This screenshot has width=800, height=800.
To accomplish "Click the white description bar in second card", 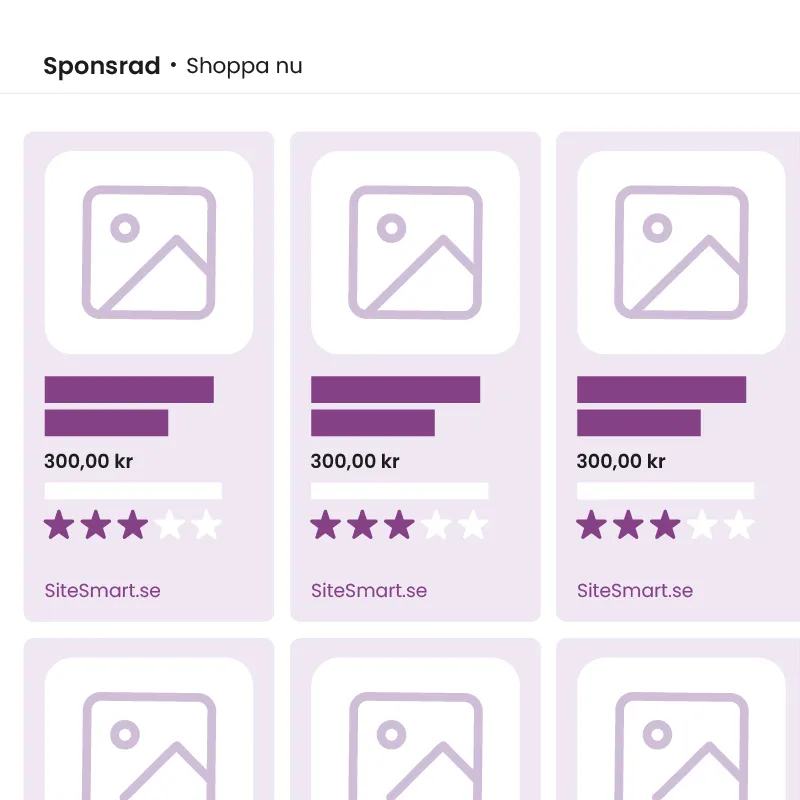I will (399, 491).
